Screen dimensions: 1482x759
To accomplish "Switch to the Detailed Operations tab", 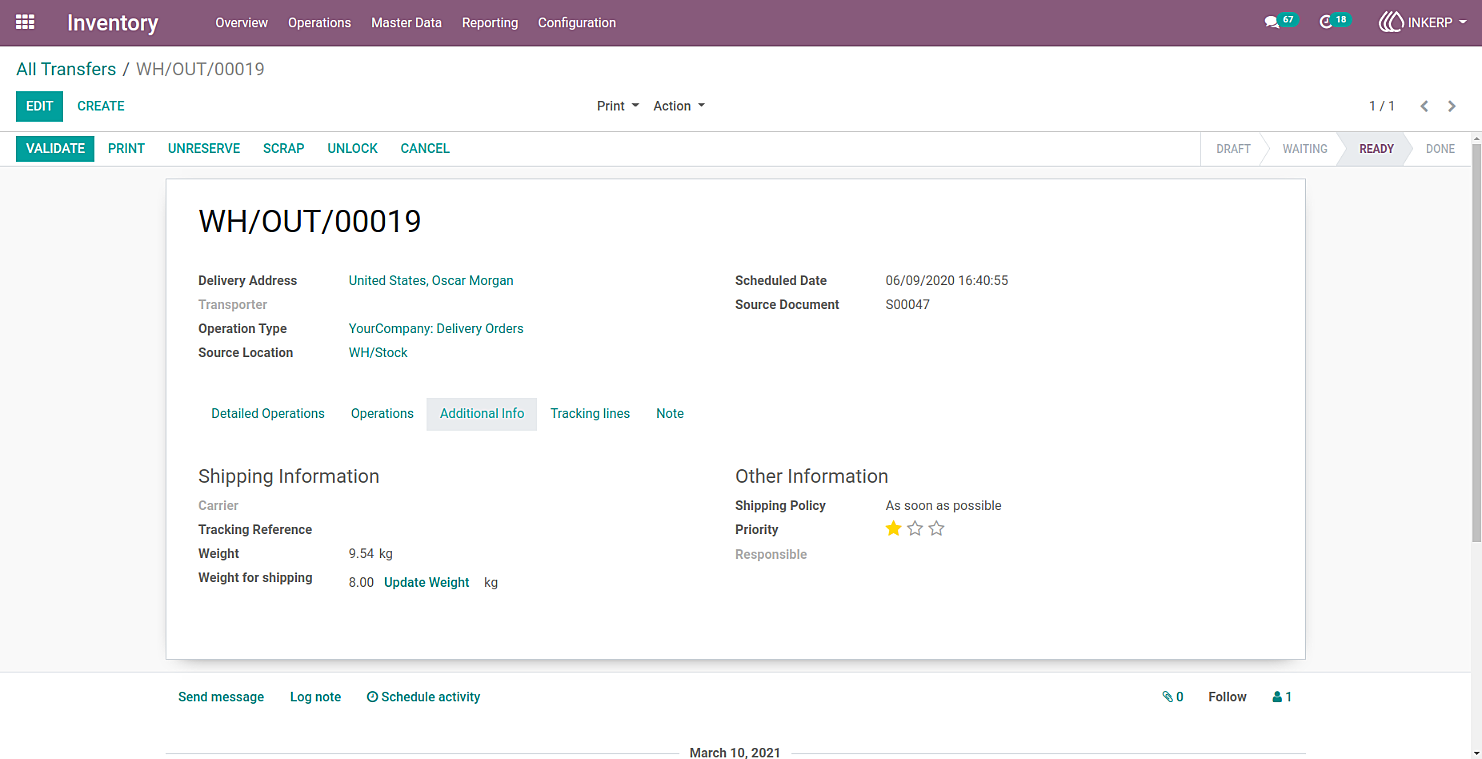I will (x=268, y=414).
